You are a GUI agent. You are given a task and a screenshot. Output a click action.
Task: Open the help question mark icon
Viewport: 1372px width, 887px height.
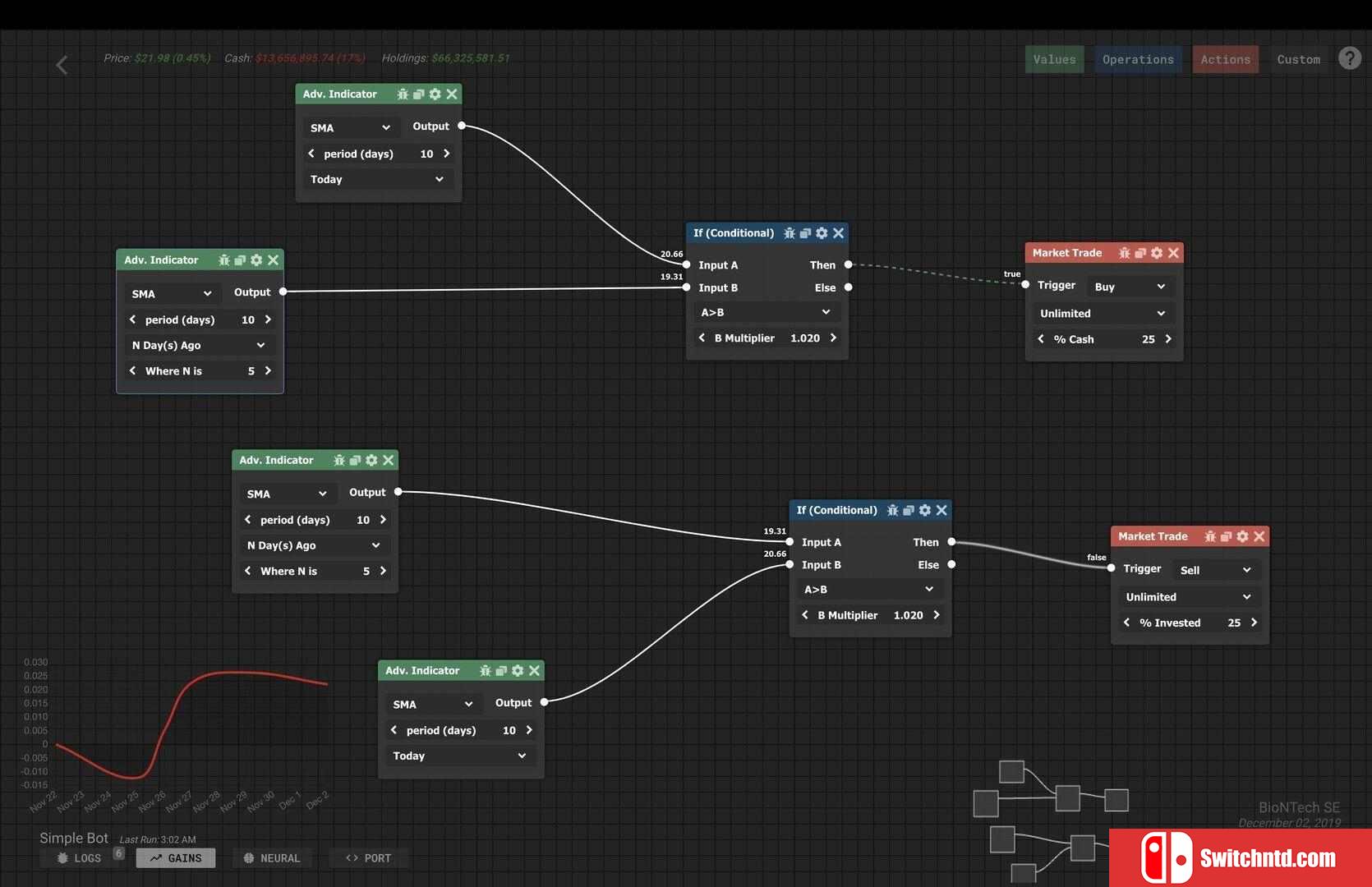(x=1349, y=58)
